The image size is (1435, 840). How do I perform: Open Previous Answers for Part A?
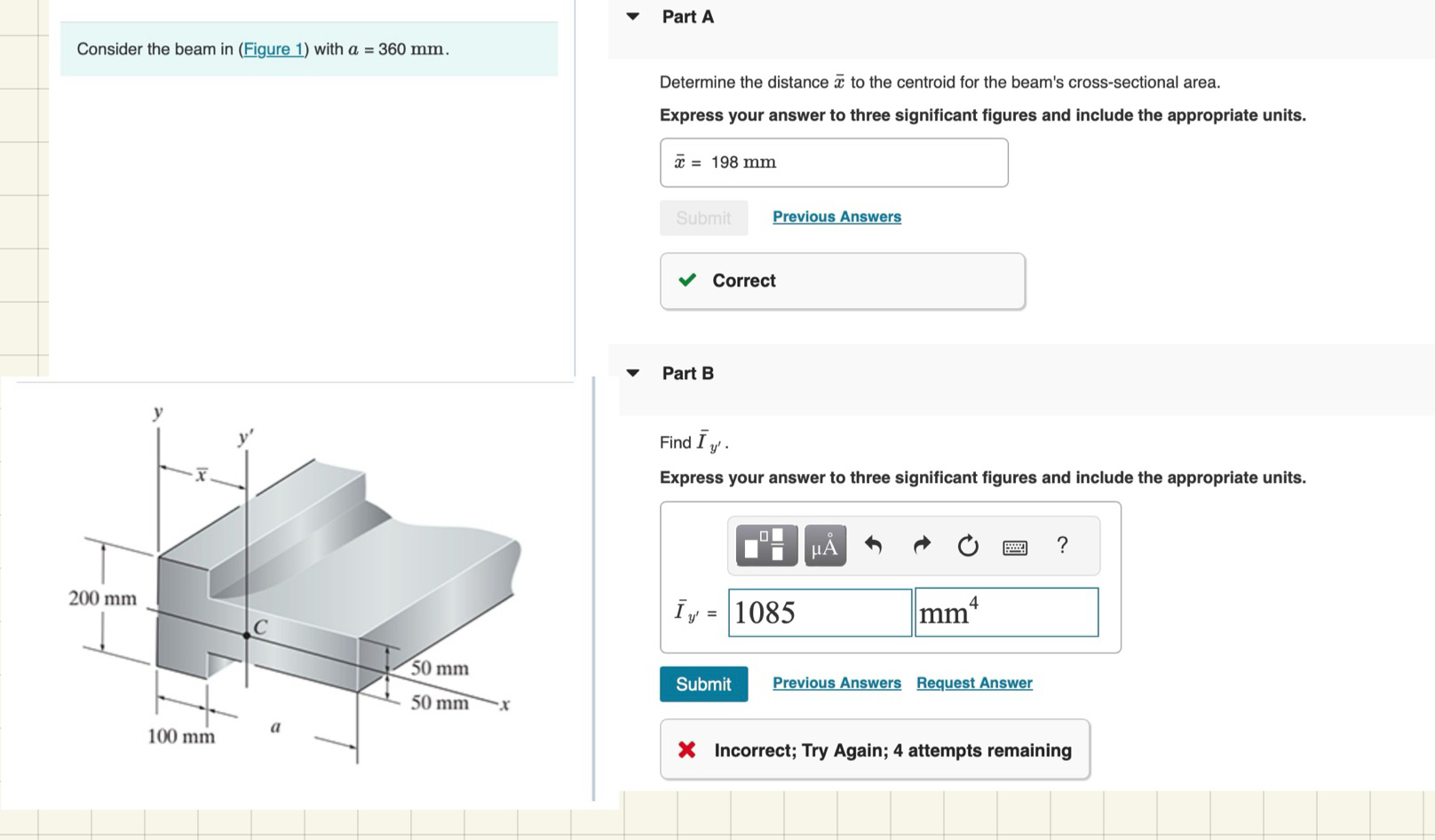tap(836, 216)
